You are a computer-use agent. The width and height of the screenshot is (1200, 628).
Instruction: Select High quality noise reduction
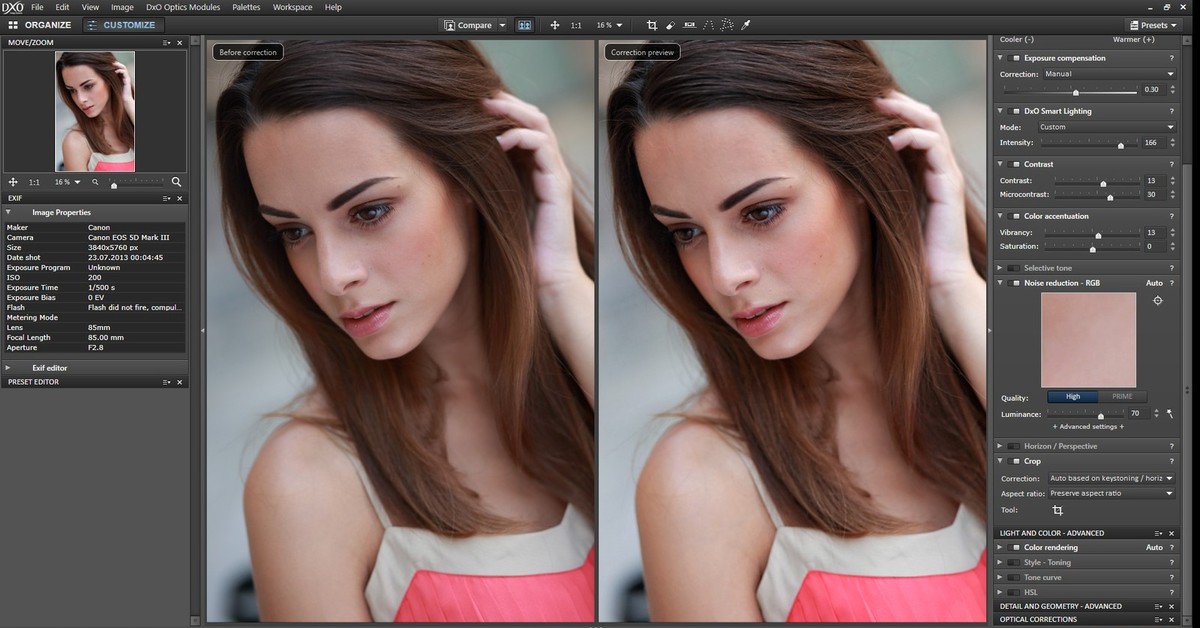pos(1073,397)
